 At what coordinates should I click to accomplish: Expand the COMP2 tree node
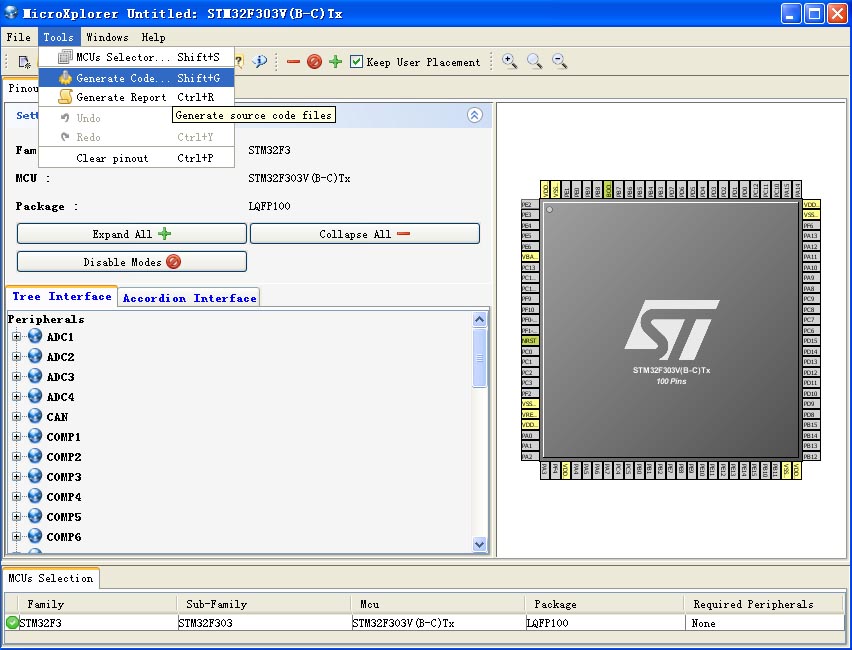point(16,457)
